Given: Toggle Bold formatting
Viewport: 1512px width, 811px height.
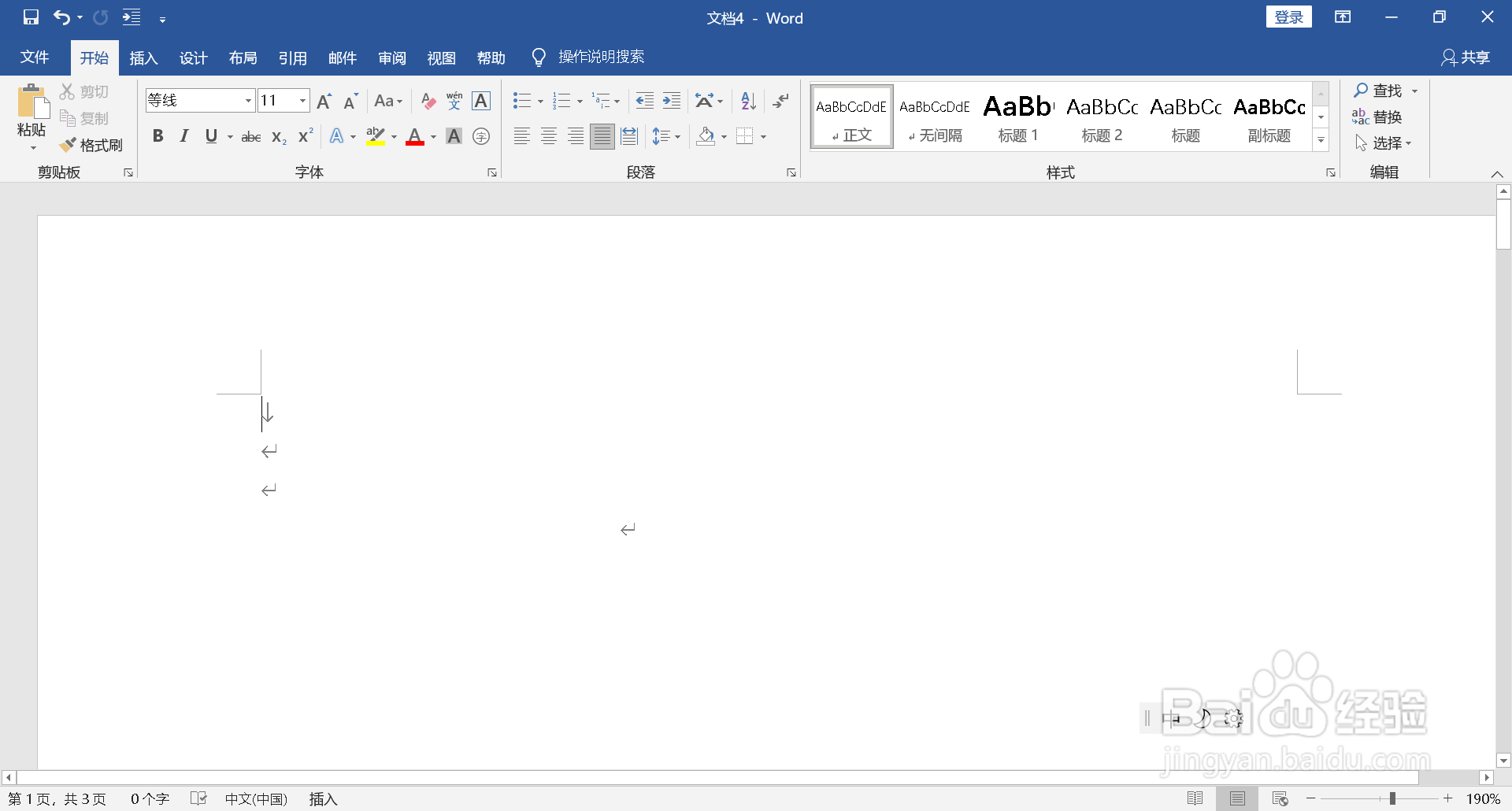Looking at the screenshot, I should [x=158, y=136].
